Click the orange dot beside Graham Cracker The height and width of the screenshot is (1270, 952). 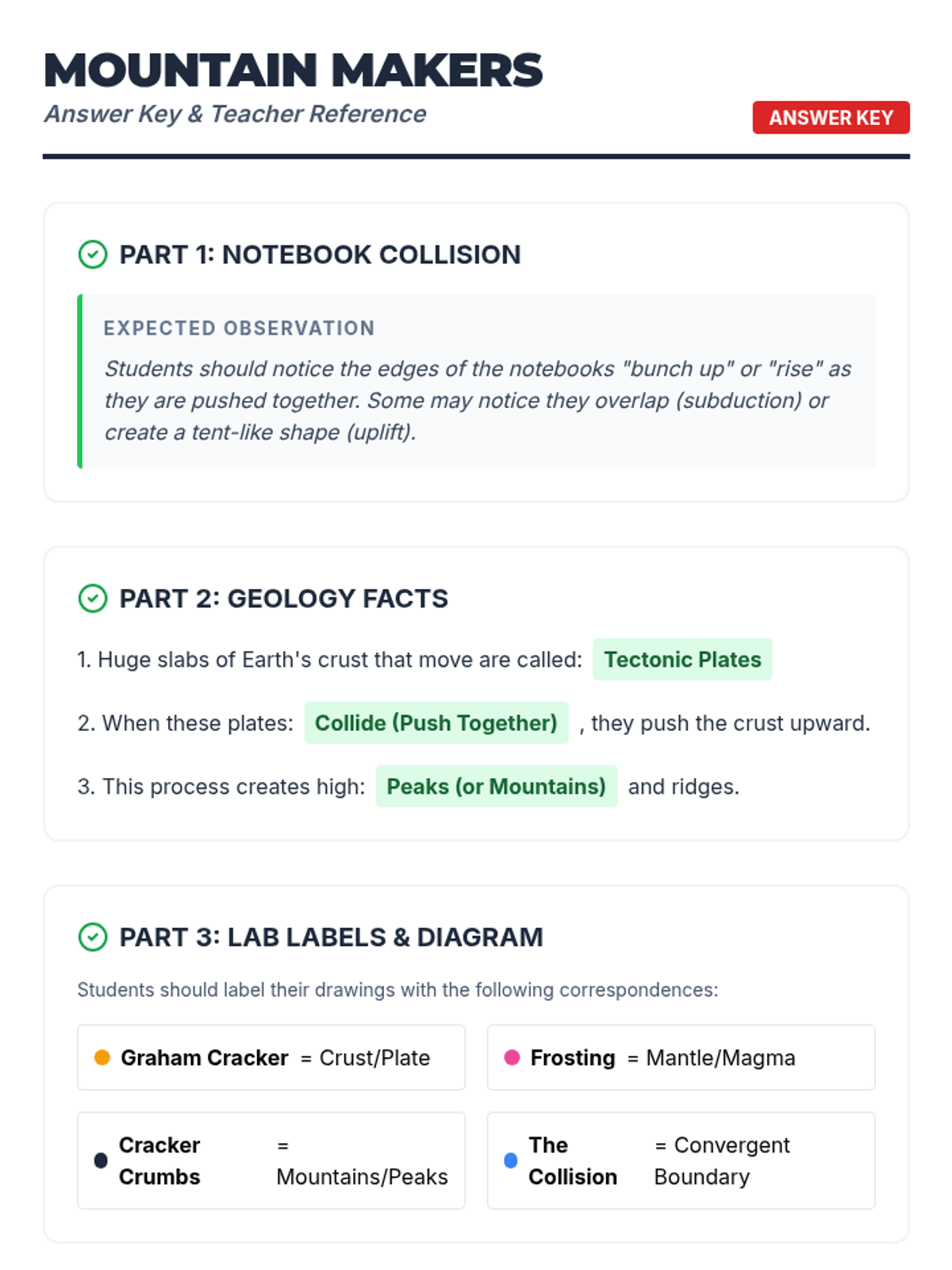(102, 1057)
